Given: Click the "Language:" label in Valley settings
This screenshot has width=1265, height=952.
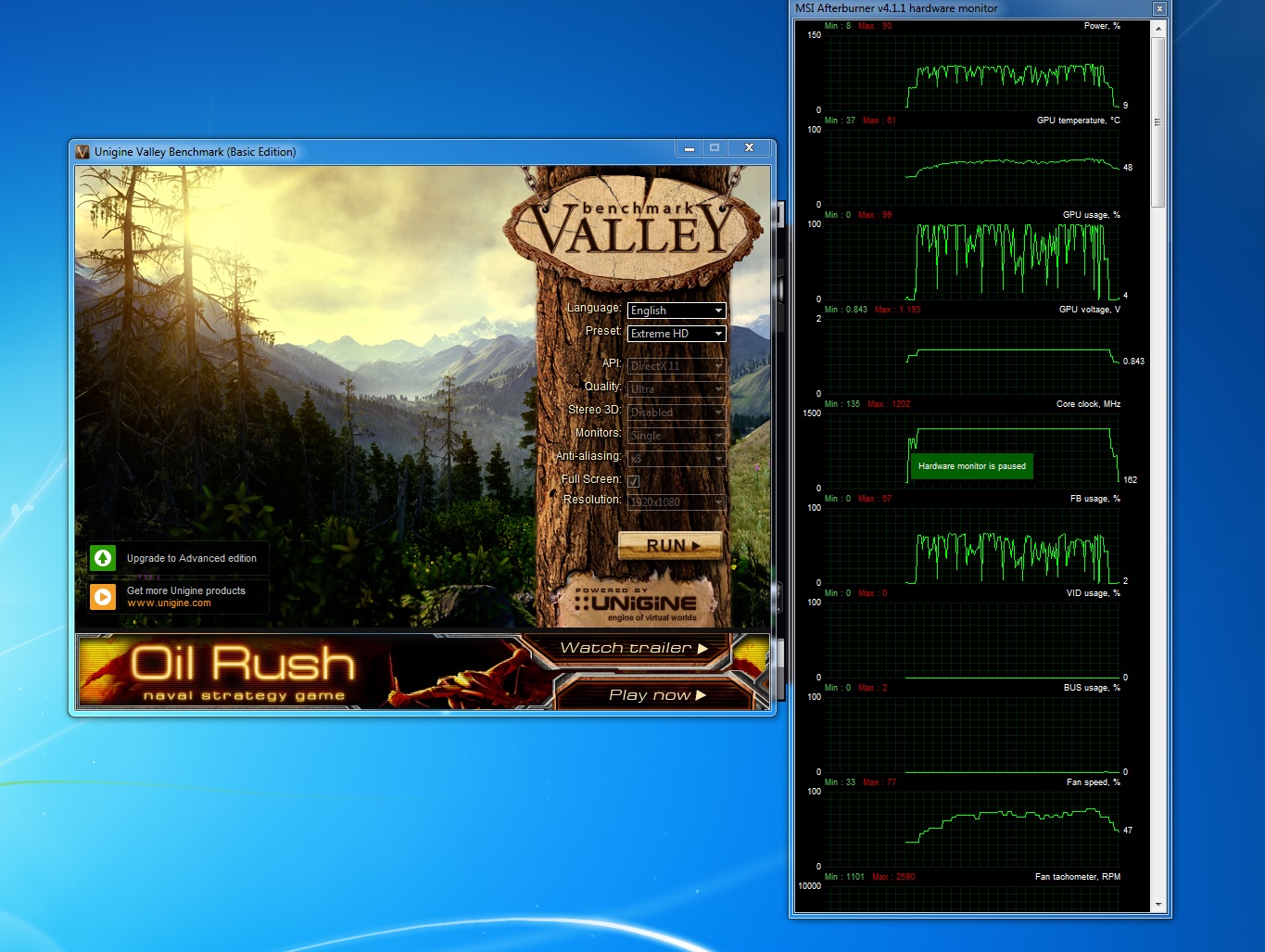Looking at the screenshot, I should point(594,308).
